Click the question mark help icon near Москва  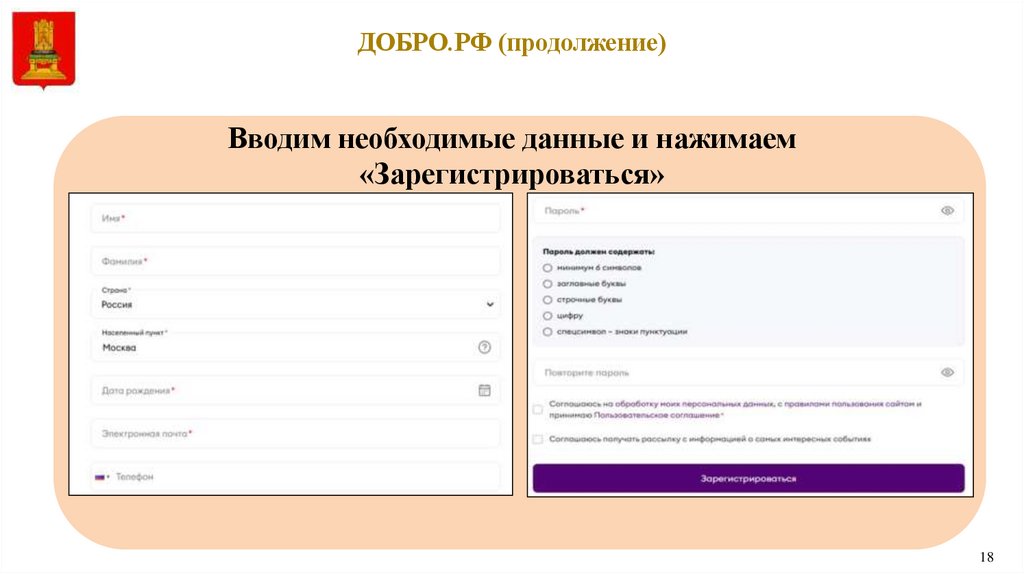click(x=484, y=347)
